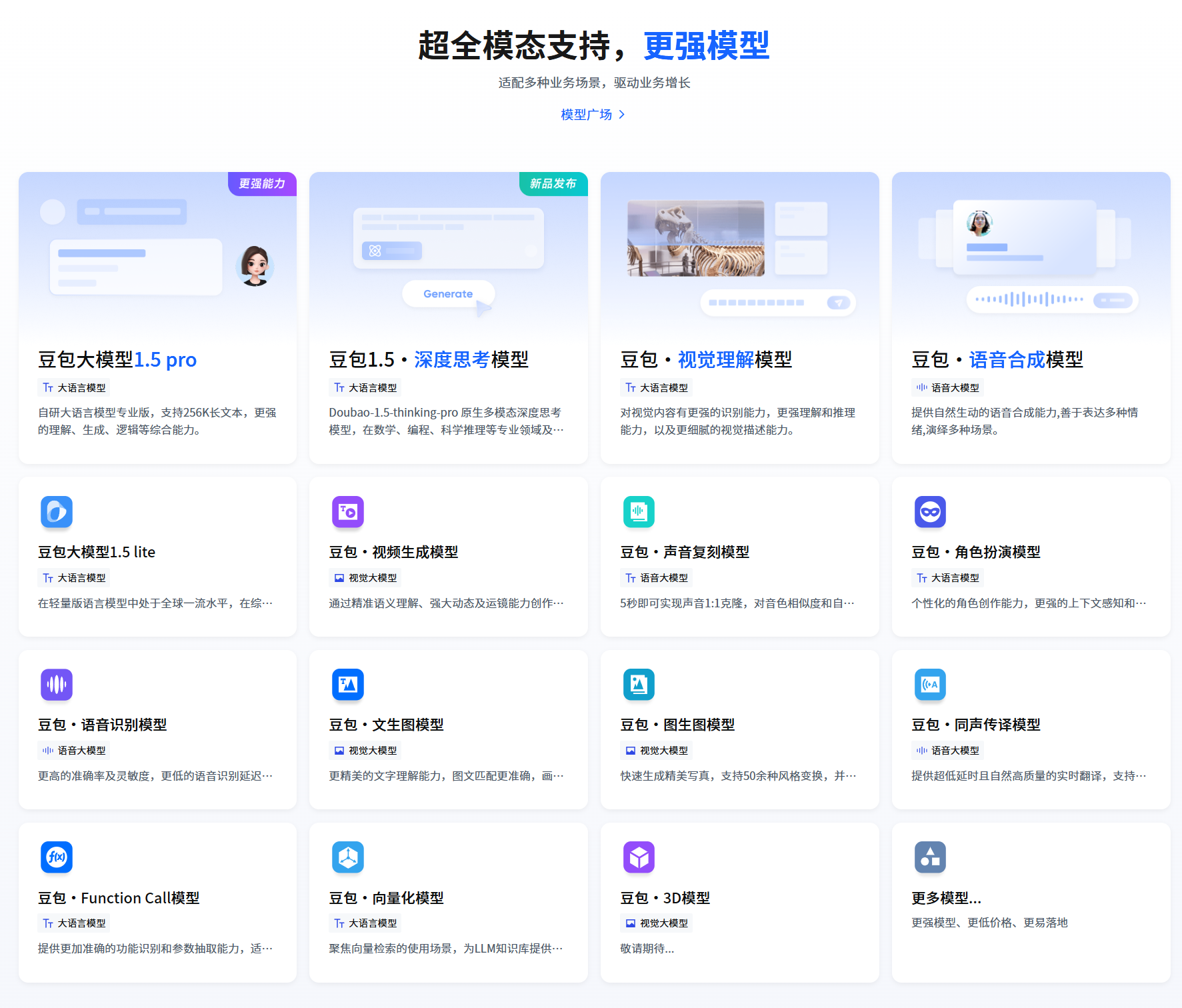Click 大语言模型 tag under Function Call模型
The width and height of the screenshot is (1182, 1008).
pyautogui.click(x=74, y=923)
